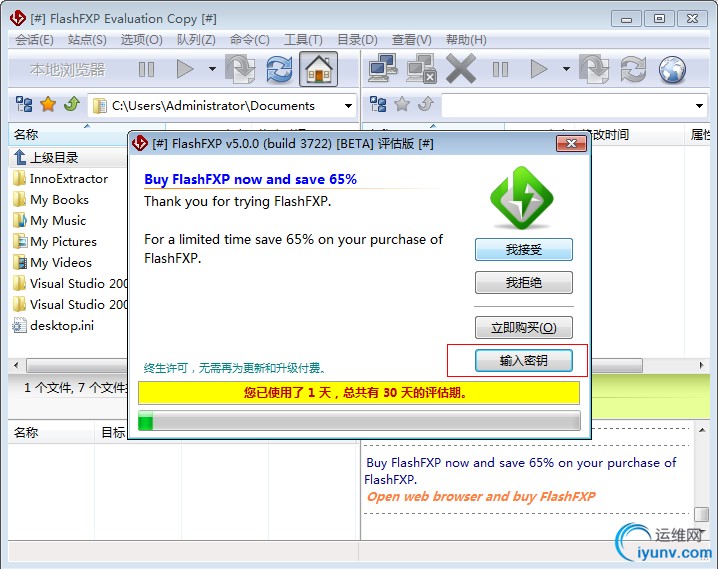Click log pane scrollbar up arrow
This screenshot has height=569, width=718.
(702, 430)
